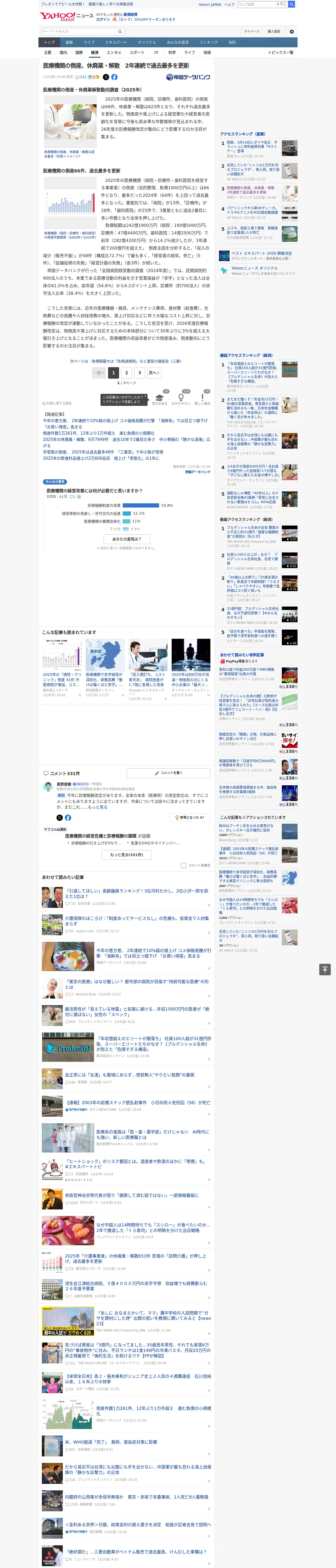This screenshot has height=1568, width=336.
Task: Open article 「引退してほしい」高齢議員ランキング
Action: click(137, 893)
